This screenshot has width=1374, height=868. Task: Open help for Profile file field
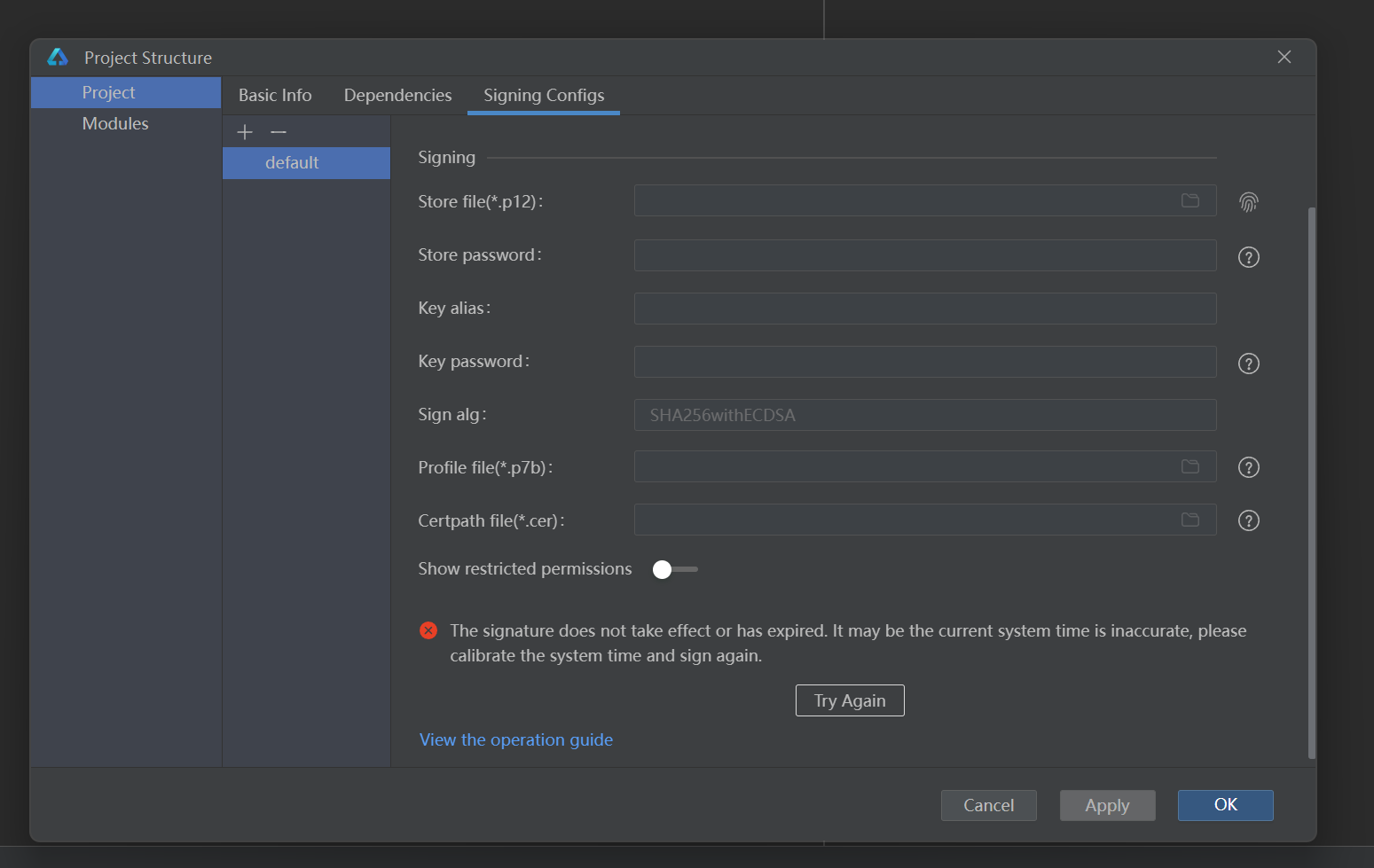(1248, 467)
